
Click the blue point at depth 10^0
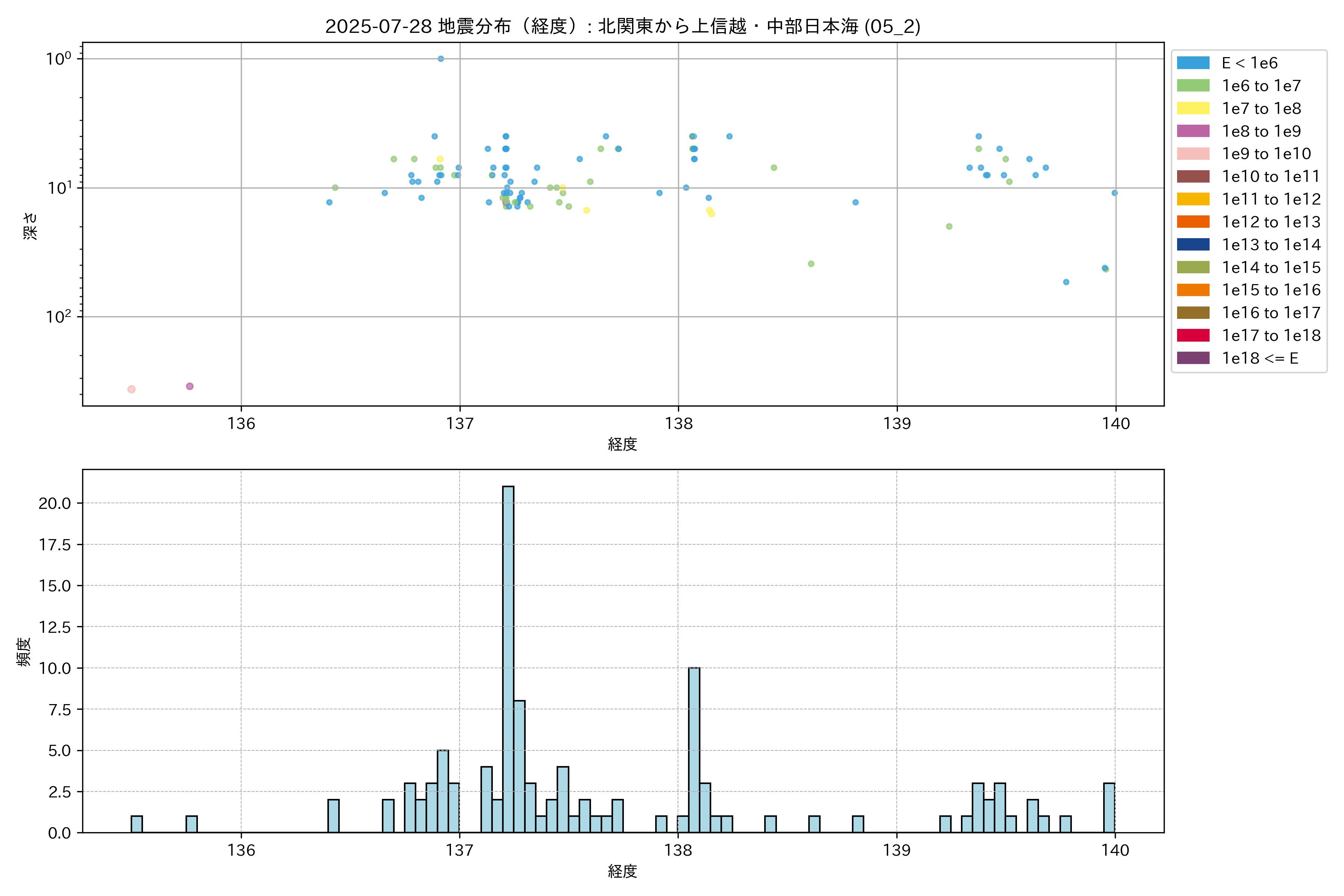[441, 59]
